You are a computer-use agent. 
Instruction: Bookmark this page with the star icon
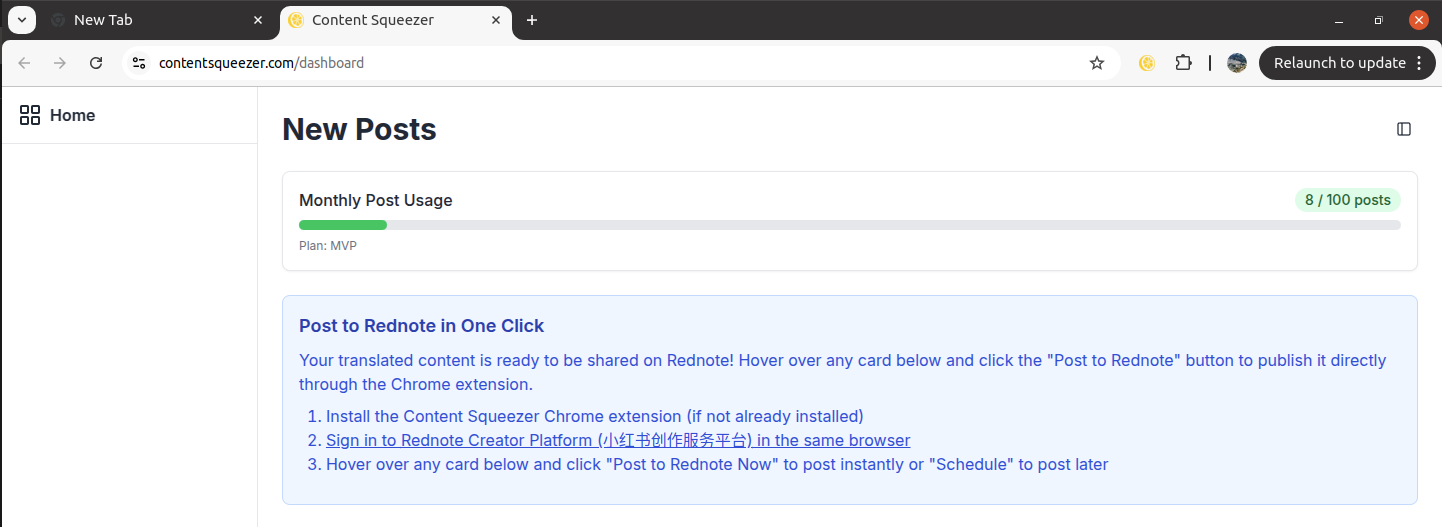pos(1097,63)
